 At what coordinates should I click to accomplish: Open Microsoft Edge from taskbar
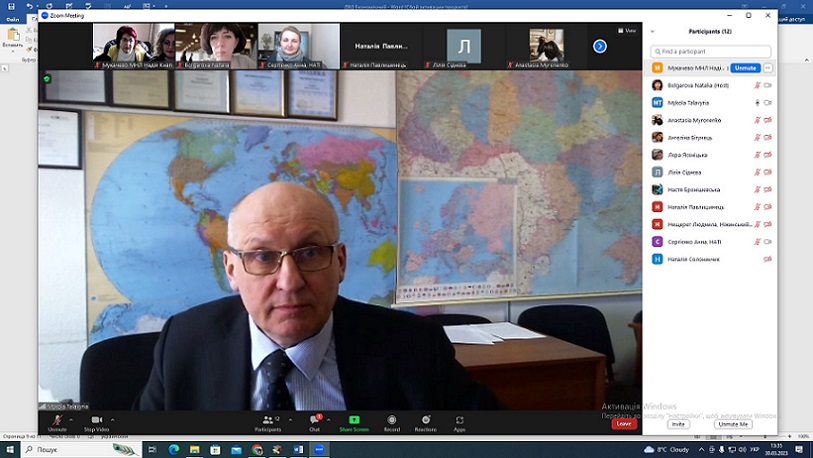coord(174,450)
